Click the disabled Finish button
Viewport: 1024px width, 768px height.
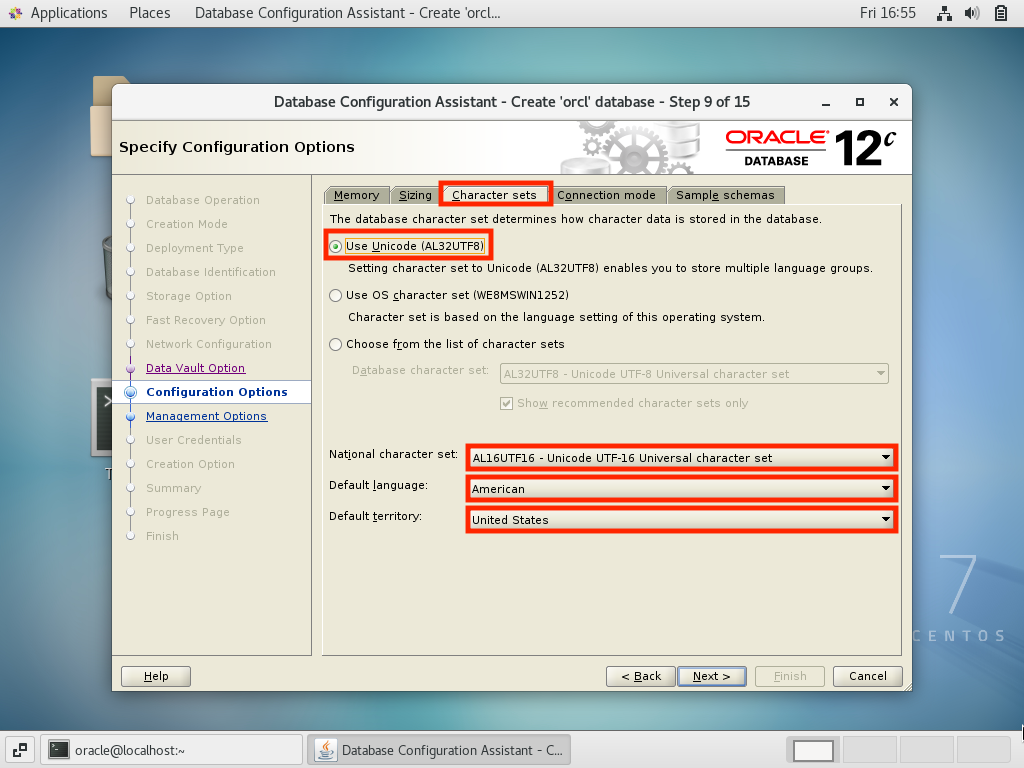pyautogui.click(x=790, y=677)
